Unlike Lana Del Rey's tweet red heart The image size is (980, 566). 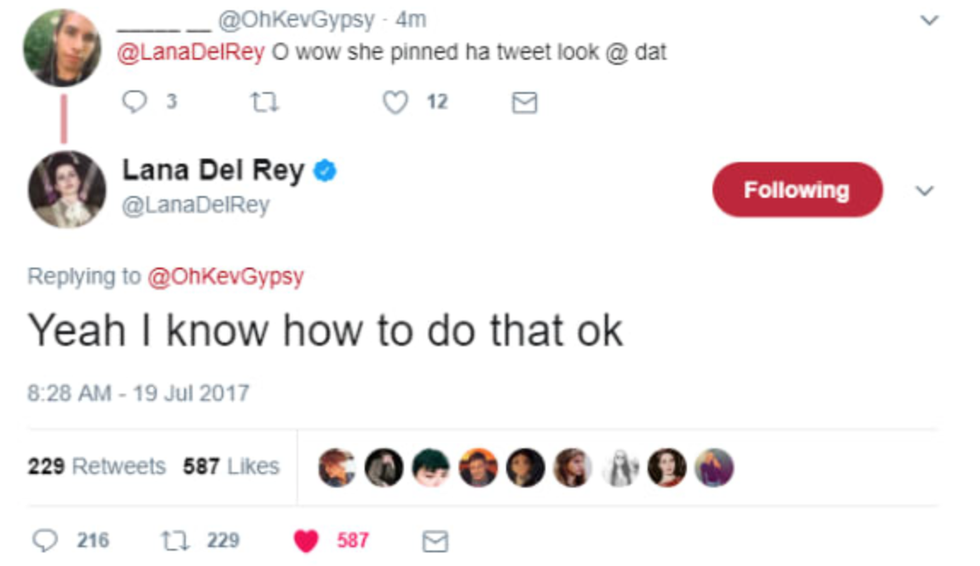coord(306,541)
